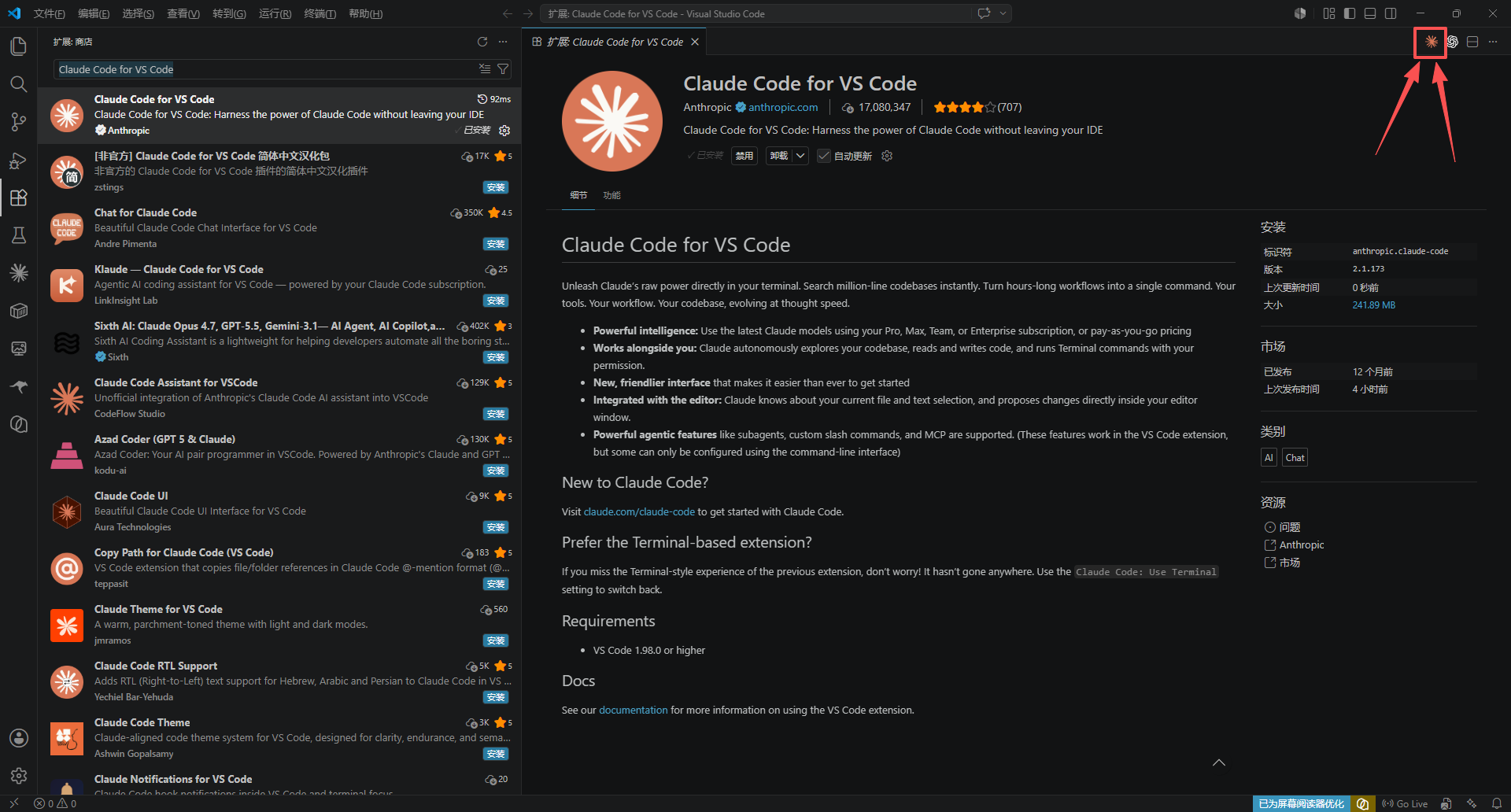Viewport: 1511px width, 812px height.
Task: Open the Terminal menu
Action: [320, 13]
